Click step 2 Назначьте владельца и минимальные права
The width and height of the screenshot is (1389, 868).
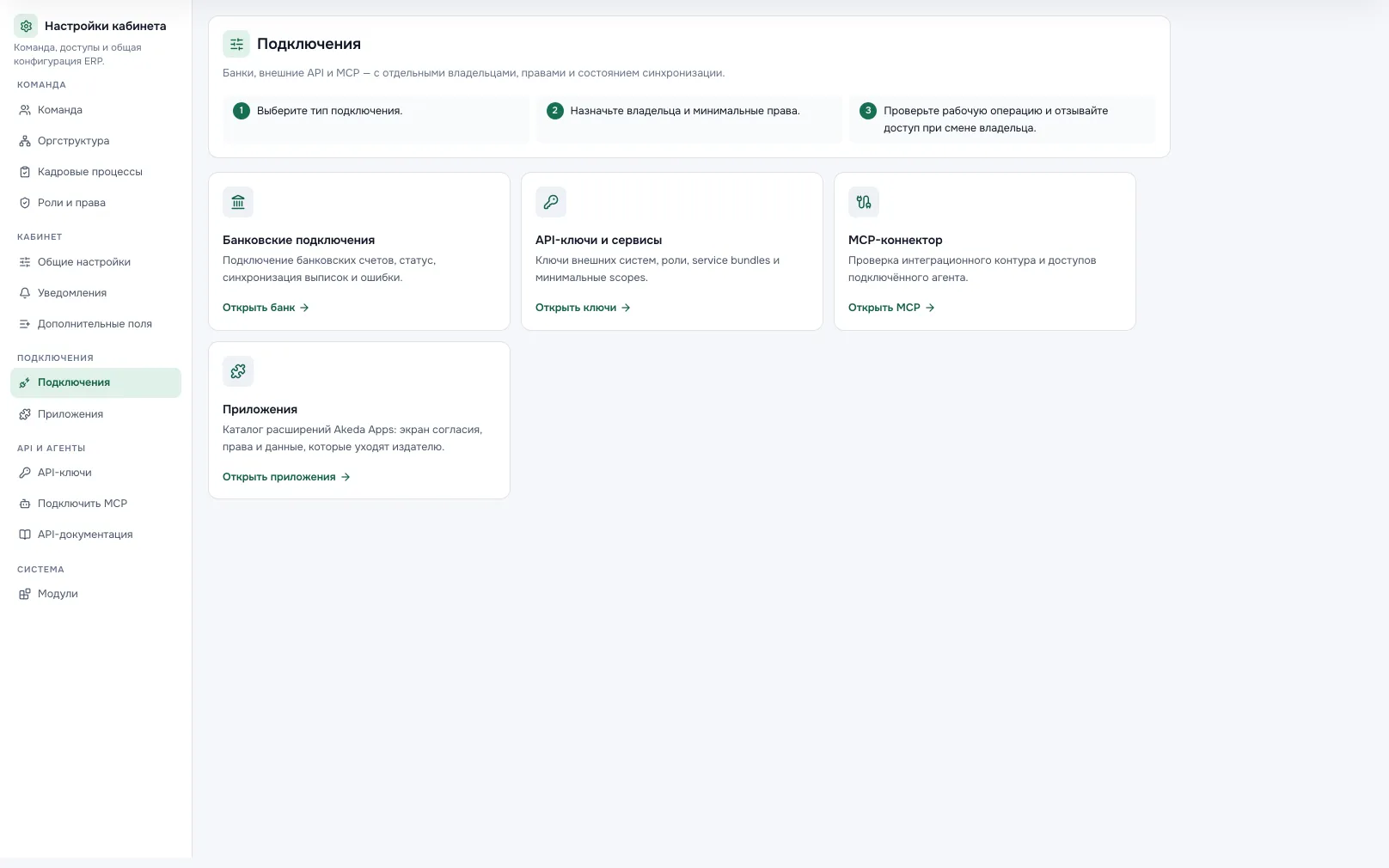[685, 111]
